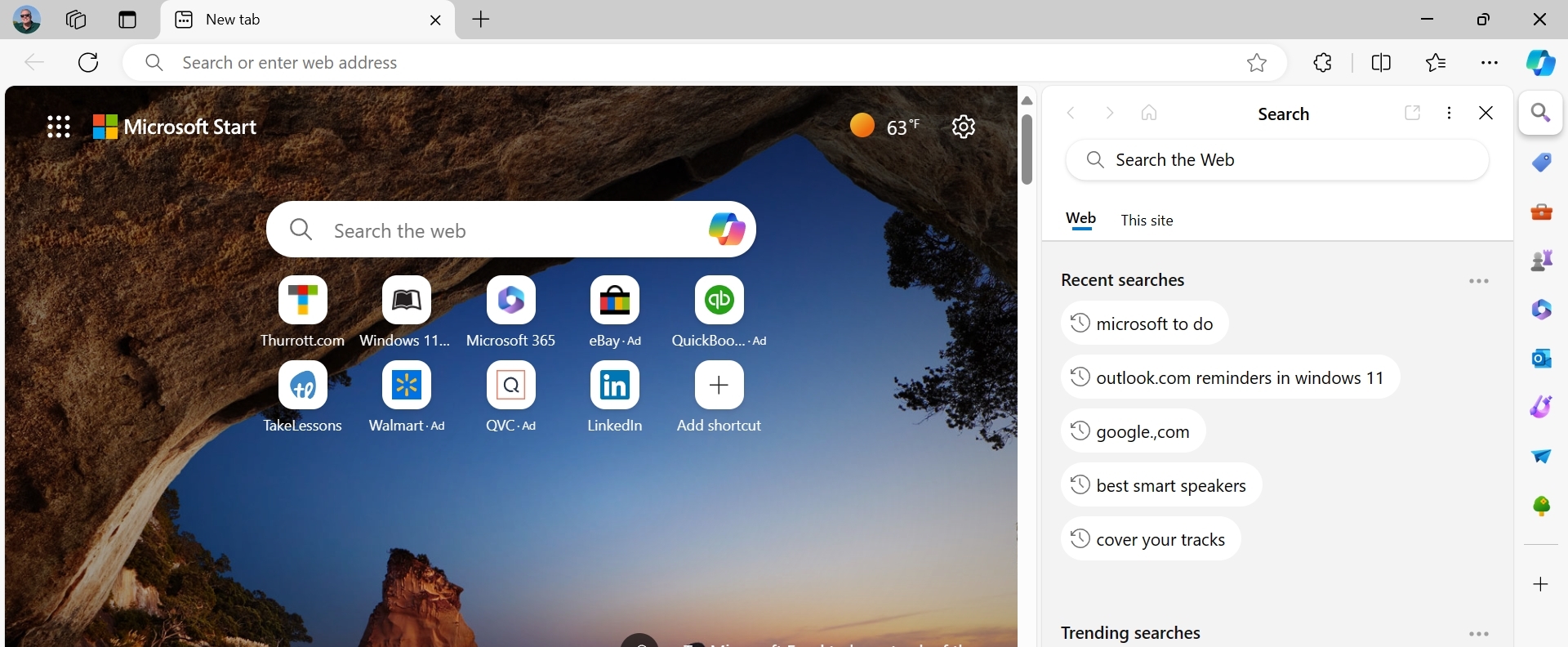Toggle the Search sidebar pane

(1541, 113)
